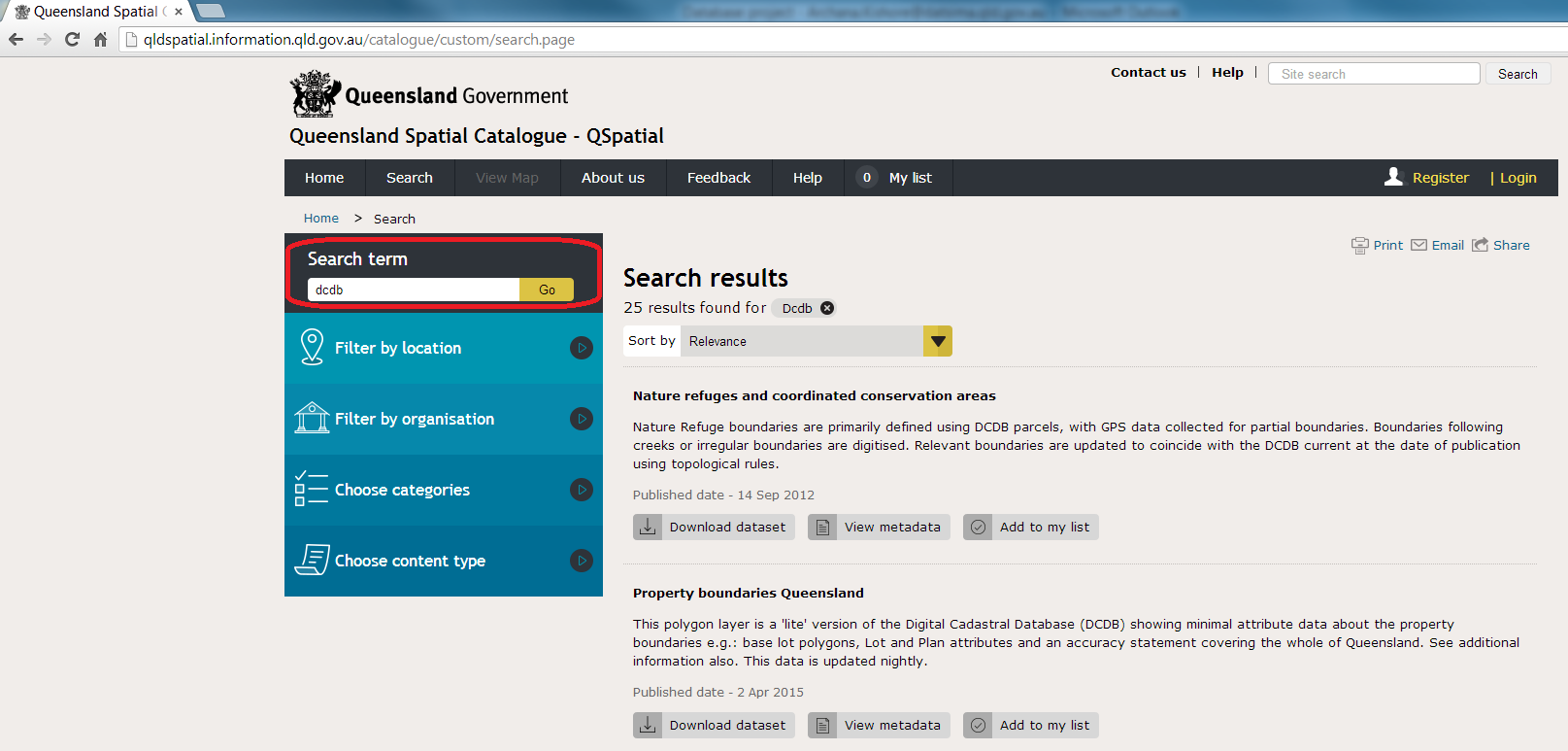Add Property boundaries Queensland to my list
The image size is (1568, 751).
point(1031,725)
